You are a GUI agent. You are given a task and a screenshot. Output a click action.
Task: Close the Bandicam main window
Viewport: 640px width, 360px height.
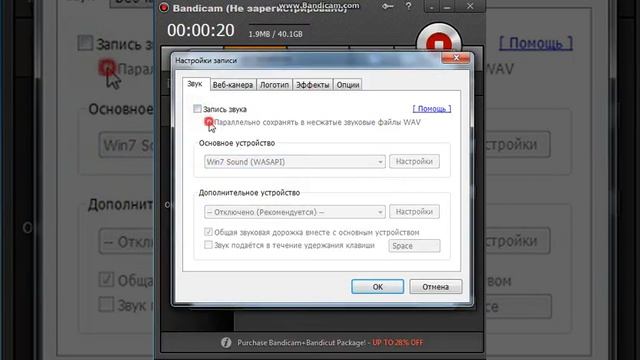(470, 6)
